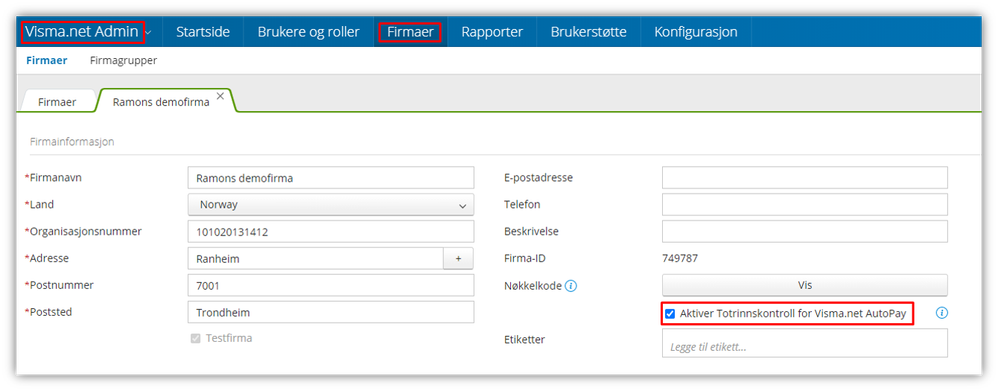The image size is (998, 391).
Task: Open the Konfigurasjon menu
Action: click(696, 32)
